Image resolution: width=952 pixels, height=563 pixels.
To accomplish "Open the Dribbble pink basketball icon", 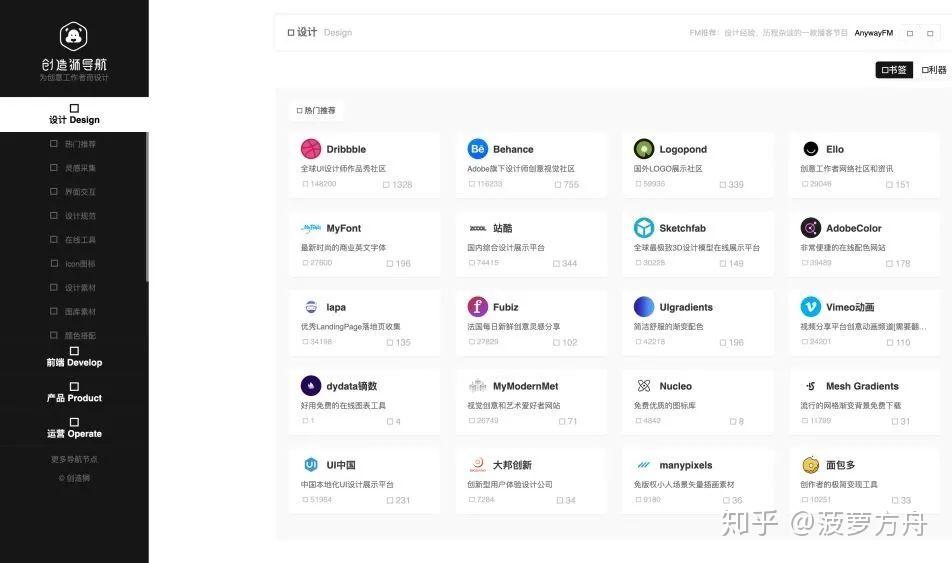I will [x=311, y=149].
